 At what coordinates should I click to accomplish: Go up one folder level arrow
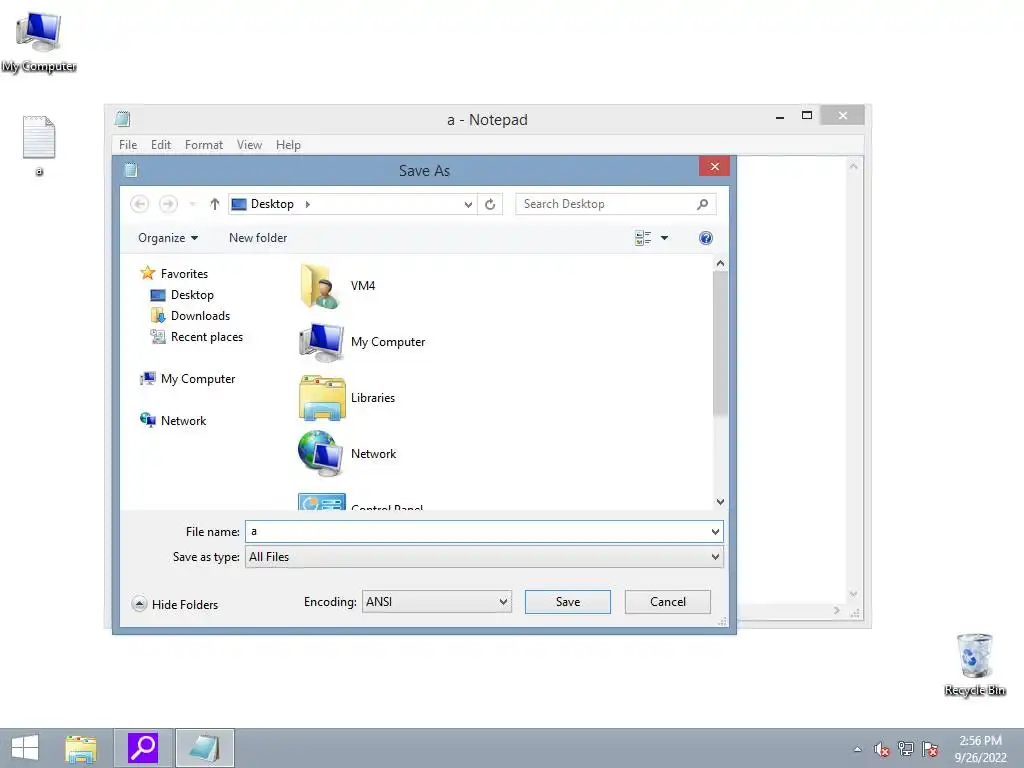(214, 204)
